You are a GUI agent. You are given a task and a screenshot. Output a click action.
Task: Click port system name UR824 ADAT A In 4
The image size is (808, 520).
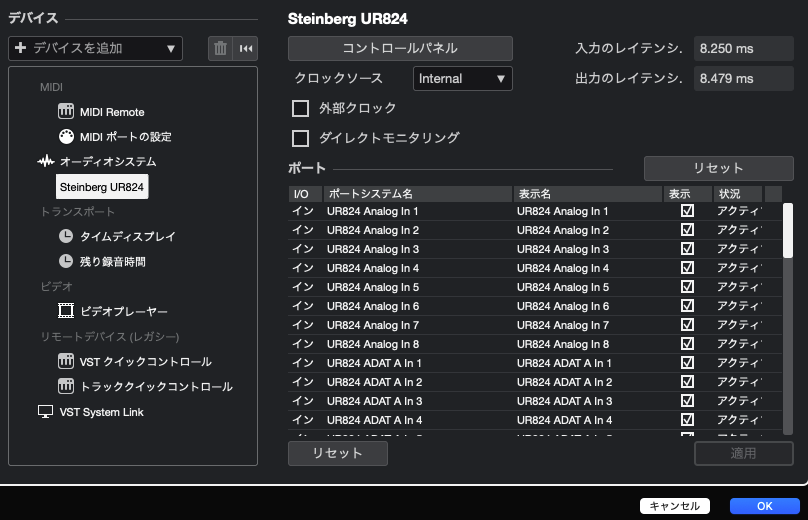tap(374, 420)
